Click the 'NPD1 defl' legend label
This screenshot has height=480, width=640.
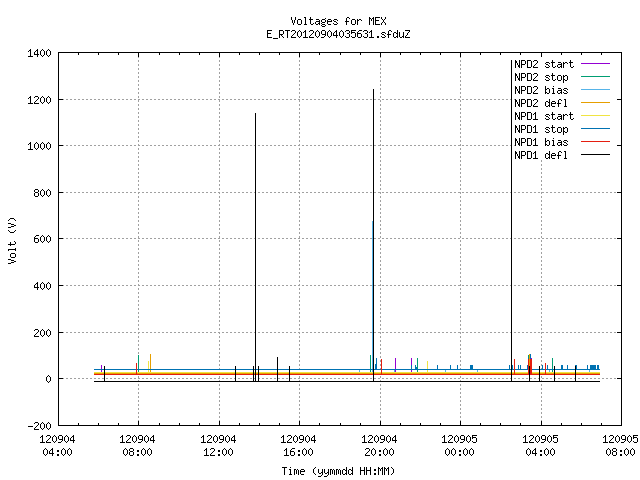pyautogui.click(x=541, y=156)
